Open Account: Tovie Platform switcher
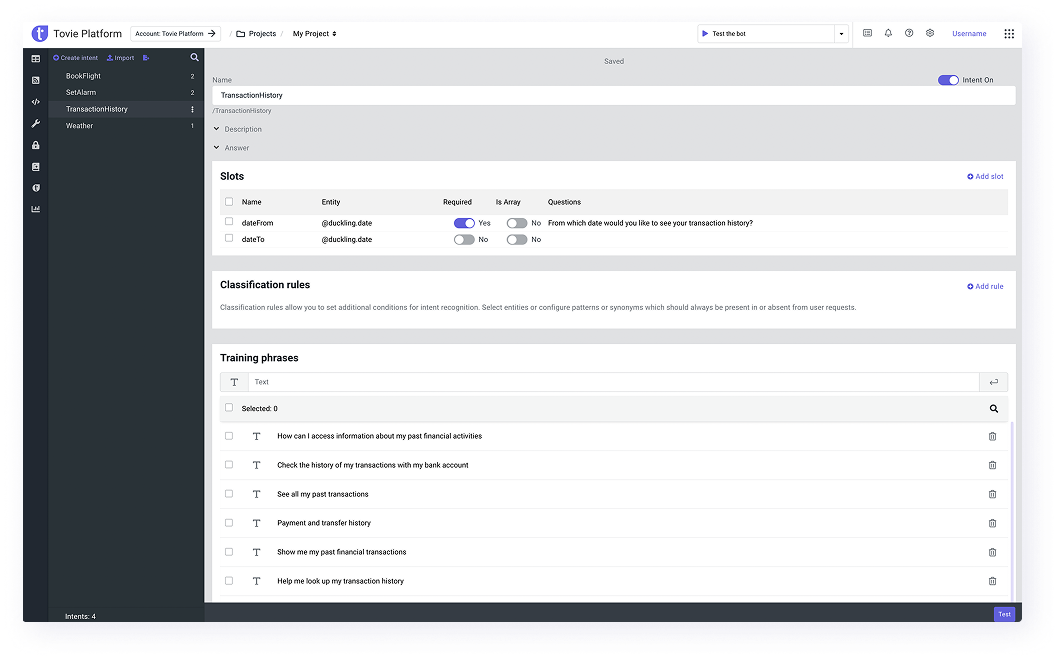This screenshot has width=1060, height=660. 175,34
